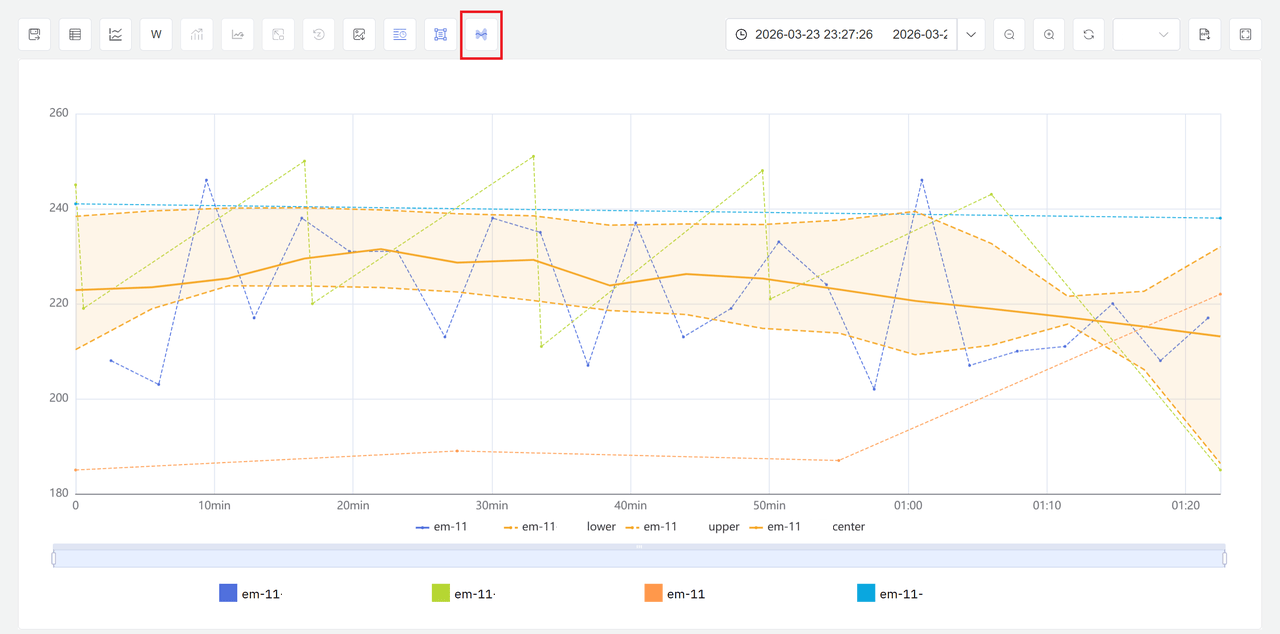Click the box selection icon

440,35
